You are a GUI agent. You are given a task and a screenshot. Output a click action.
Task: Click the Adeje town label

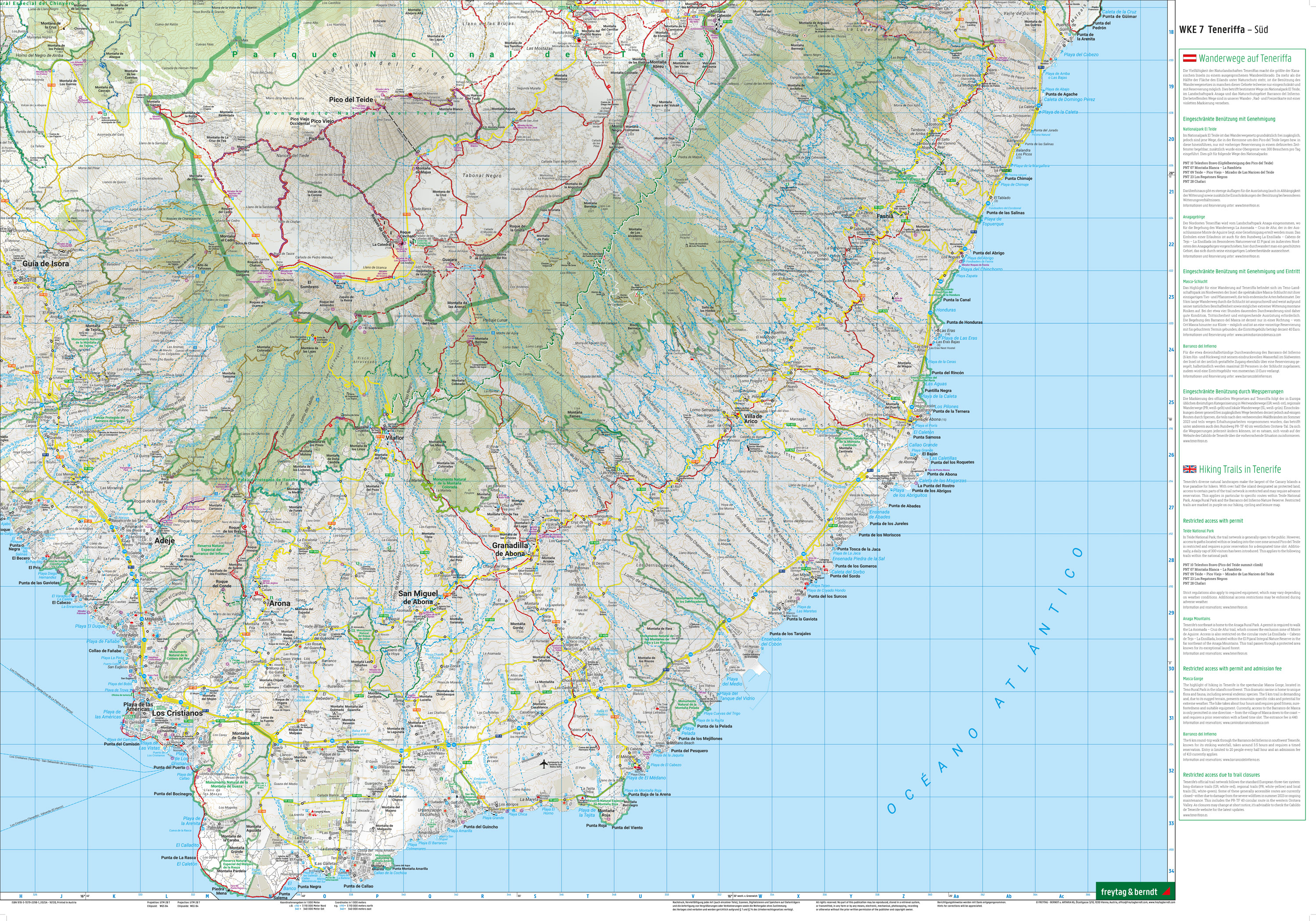point(164,540)
